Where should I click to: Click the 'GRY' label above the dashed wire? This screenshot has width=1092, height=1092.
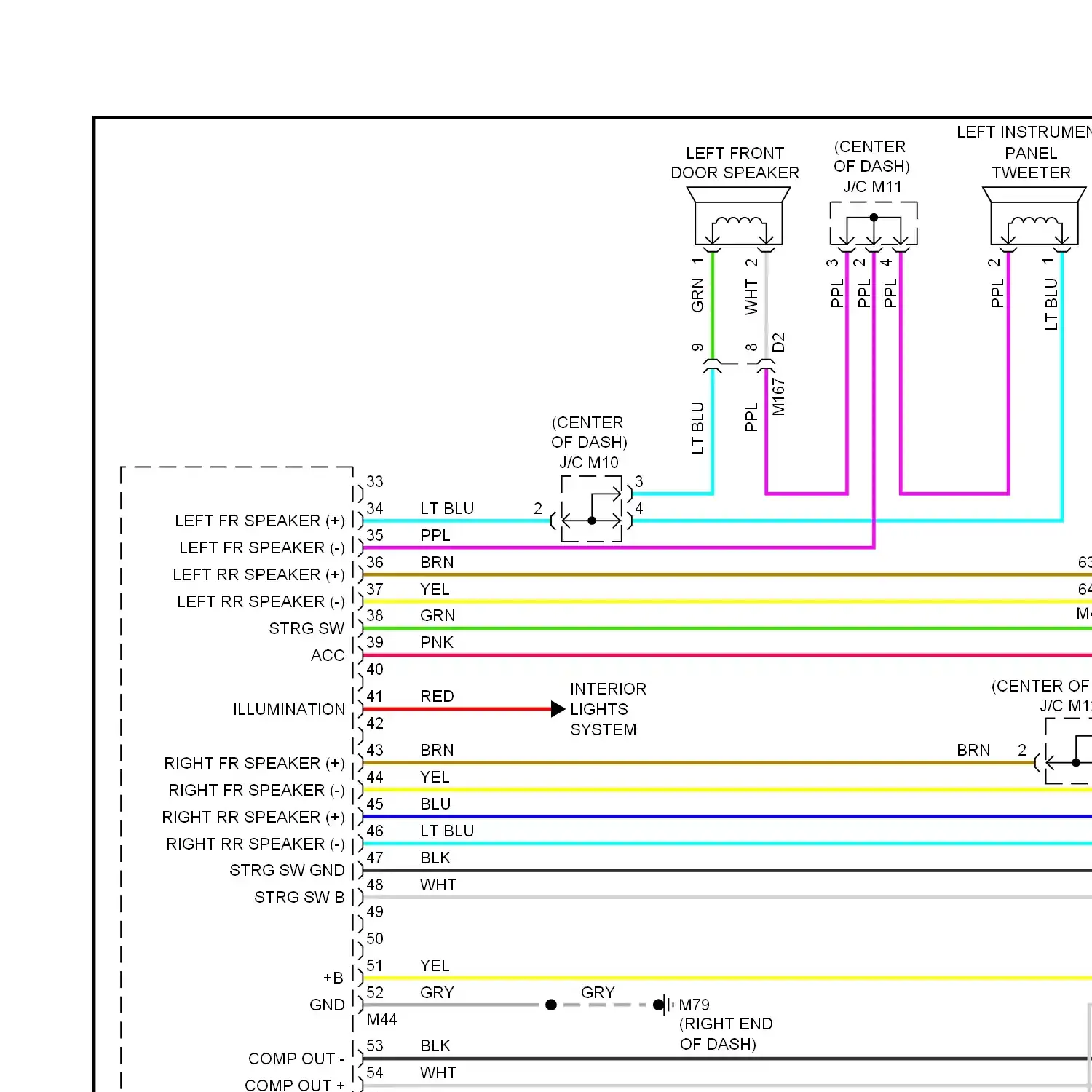(x=598, y=992)
